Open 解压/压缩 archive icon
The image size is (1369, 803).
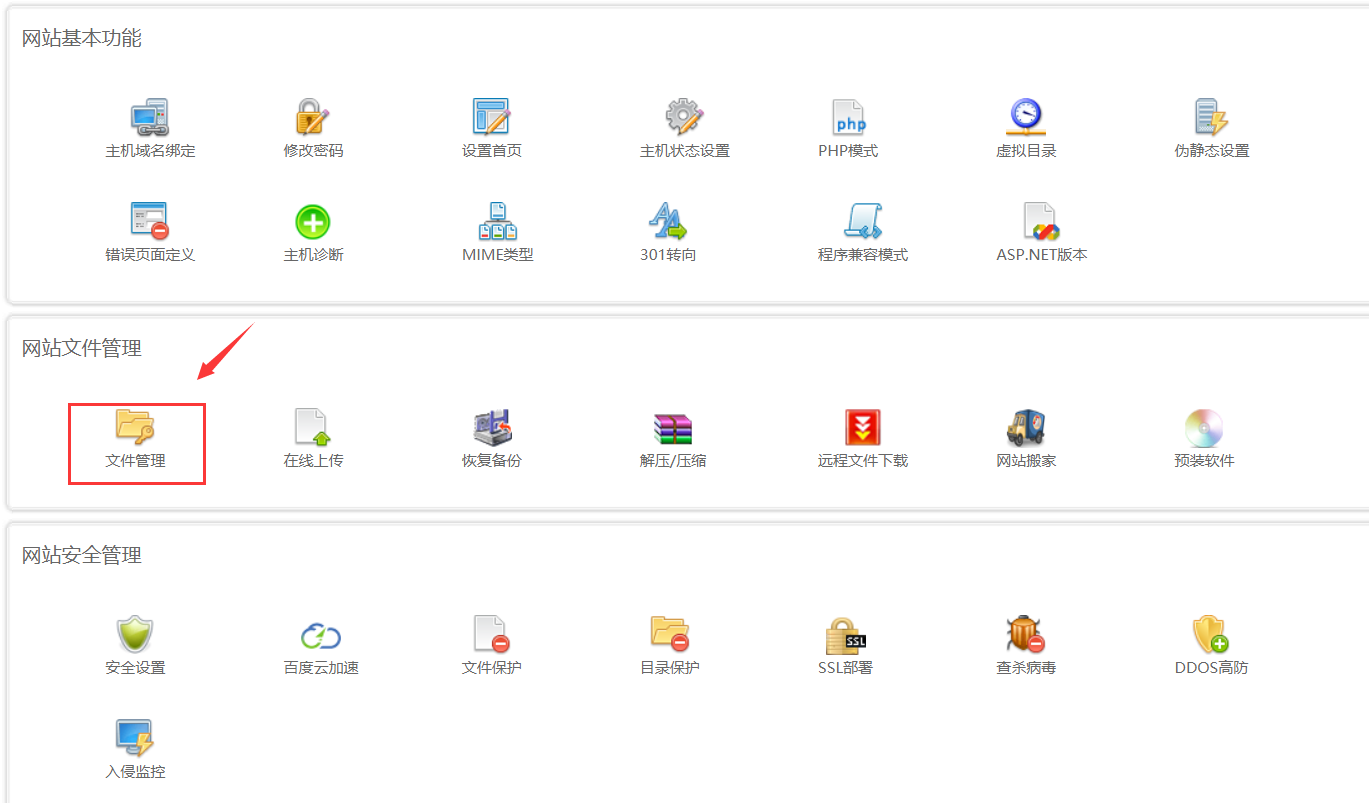(x=672, y=427)
